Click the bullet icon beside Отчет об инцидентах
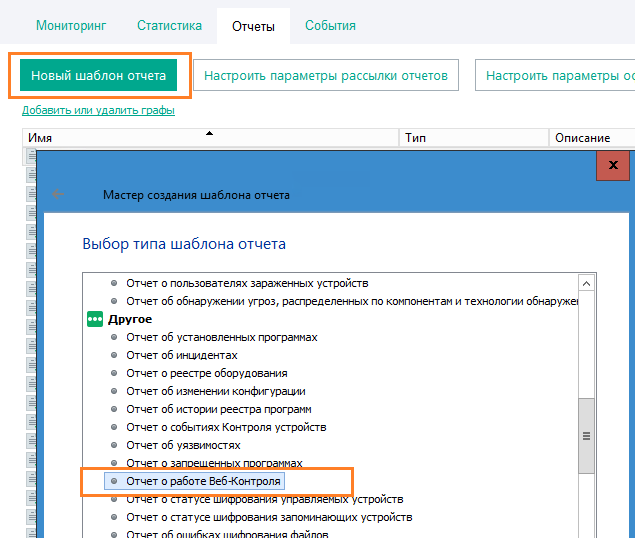 114,355
